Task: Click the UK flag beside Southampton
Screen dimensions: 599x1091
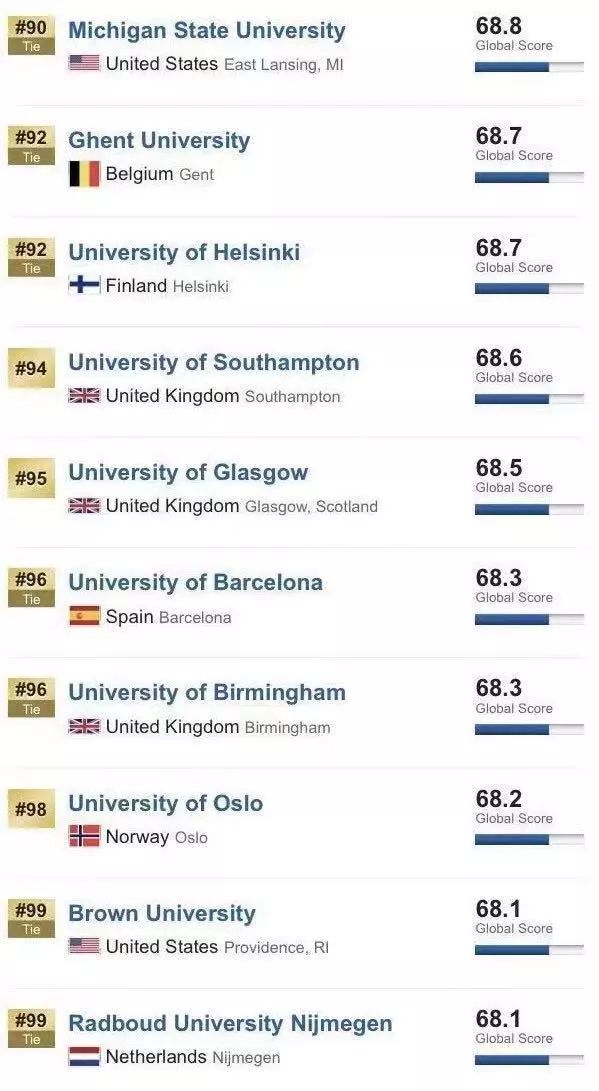Action: tap(84, 395)
